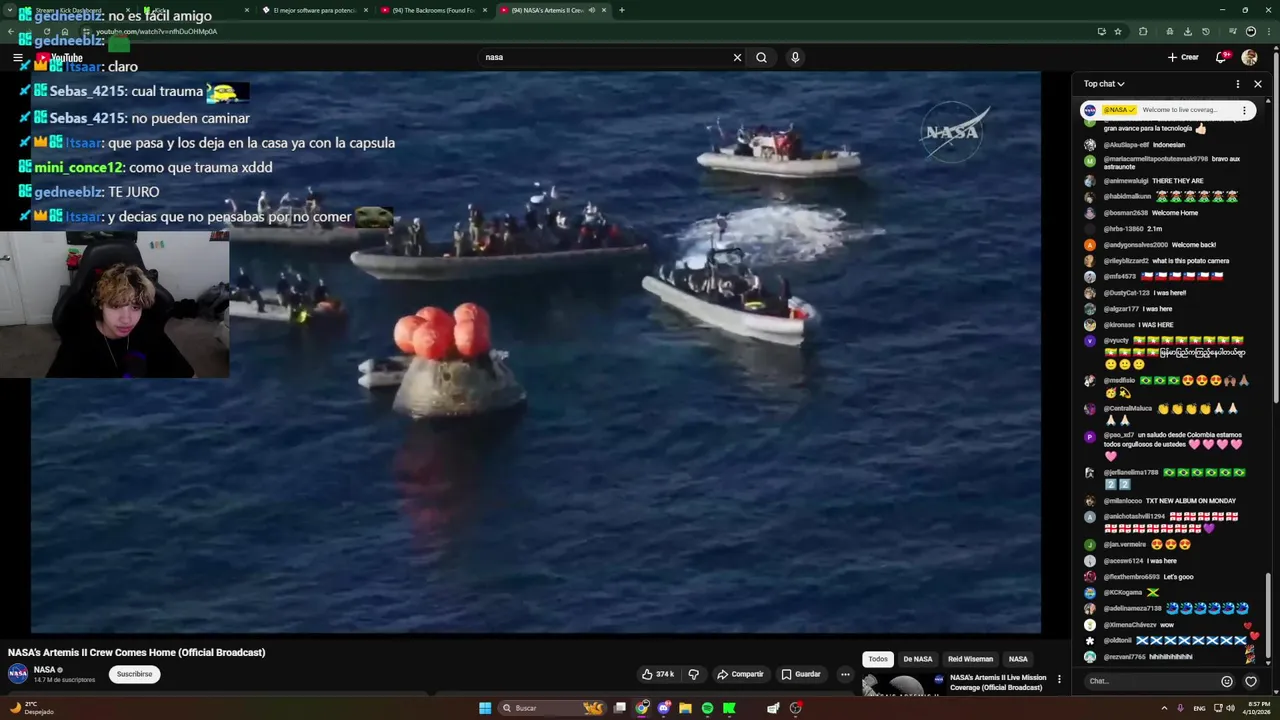This screenshot has width=1280, height=720.
Task: Clear the nasa search text
Action: (737, 57)
